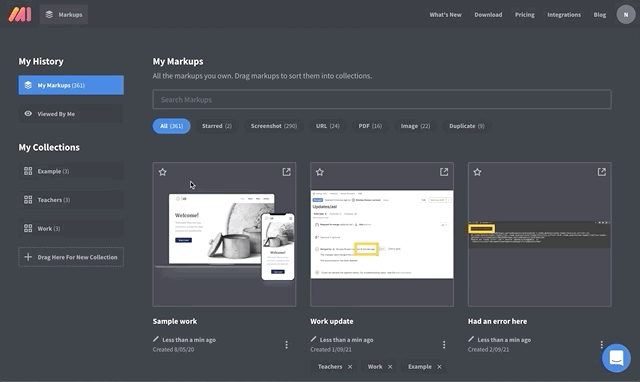
Task: Click the Markup Hero logo
Action: click(20, 14)
